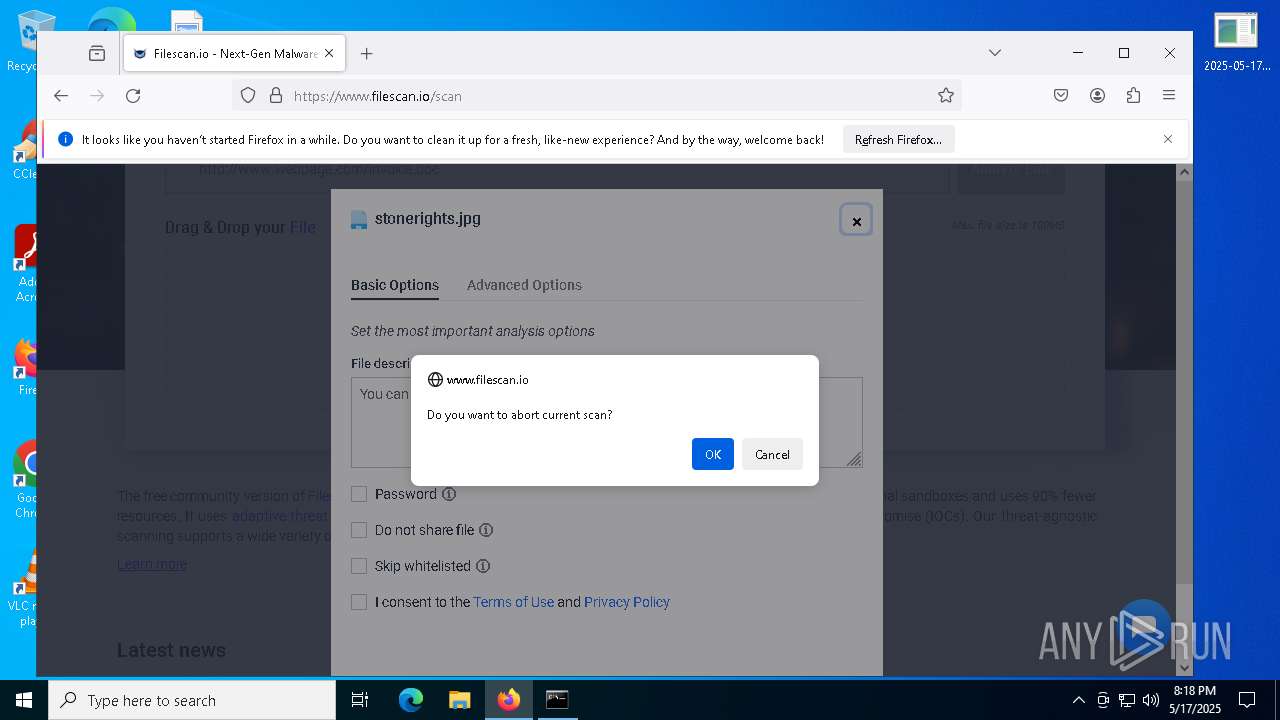Open the Extensions panel

(1133, 96)
